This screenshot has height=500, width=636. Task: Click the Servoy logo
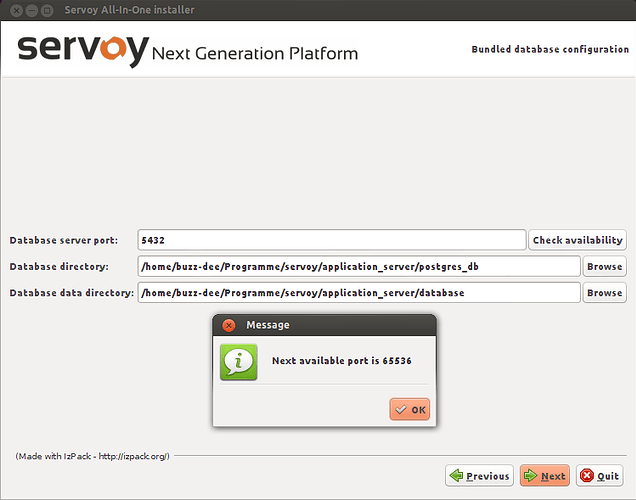[83, 50]
